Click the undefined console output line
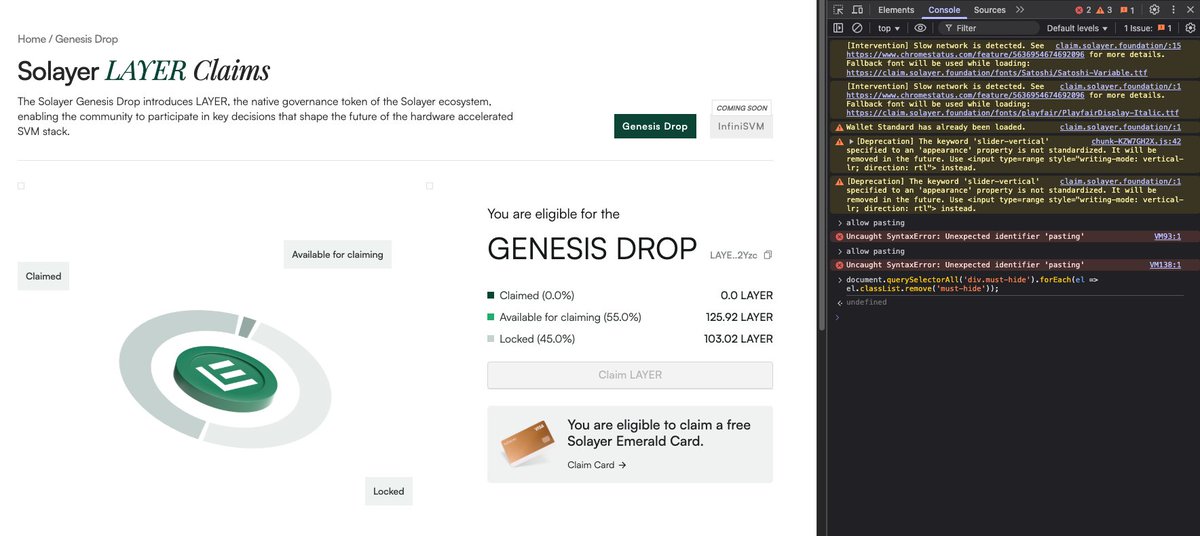The width and height of the screenshot is (1200, 536). pos(866,302)
